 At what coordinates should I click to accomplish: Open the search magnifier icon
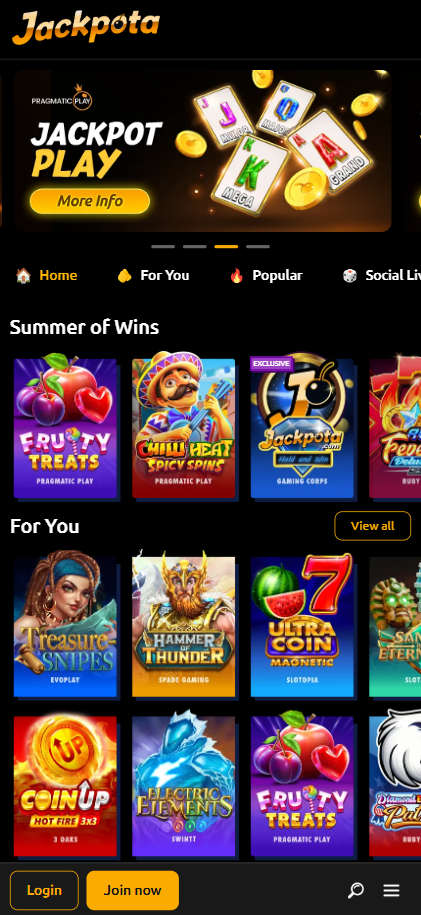[356, 890]
